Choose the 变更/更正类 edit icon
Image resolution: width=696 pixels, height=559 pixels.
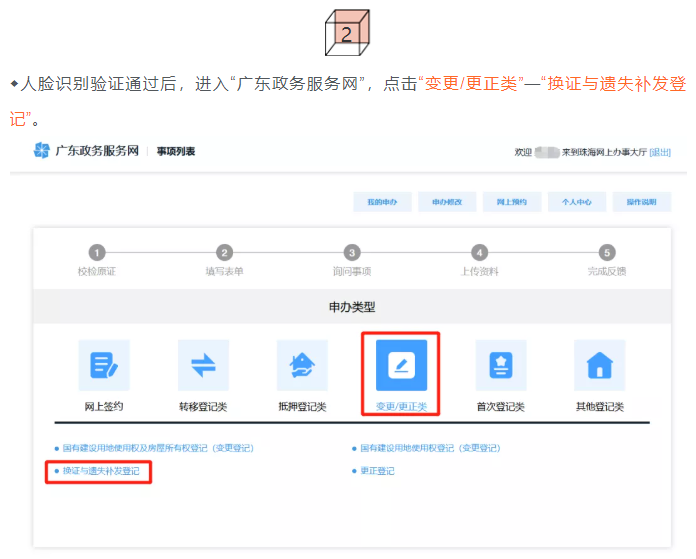coord(401,365)
